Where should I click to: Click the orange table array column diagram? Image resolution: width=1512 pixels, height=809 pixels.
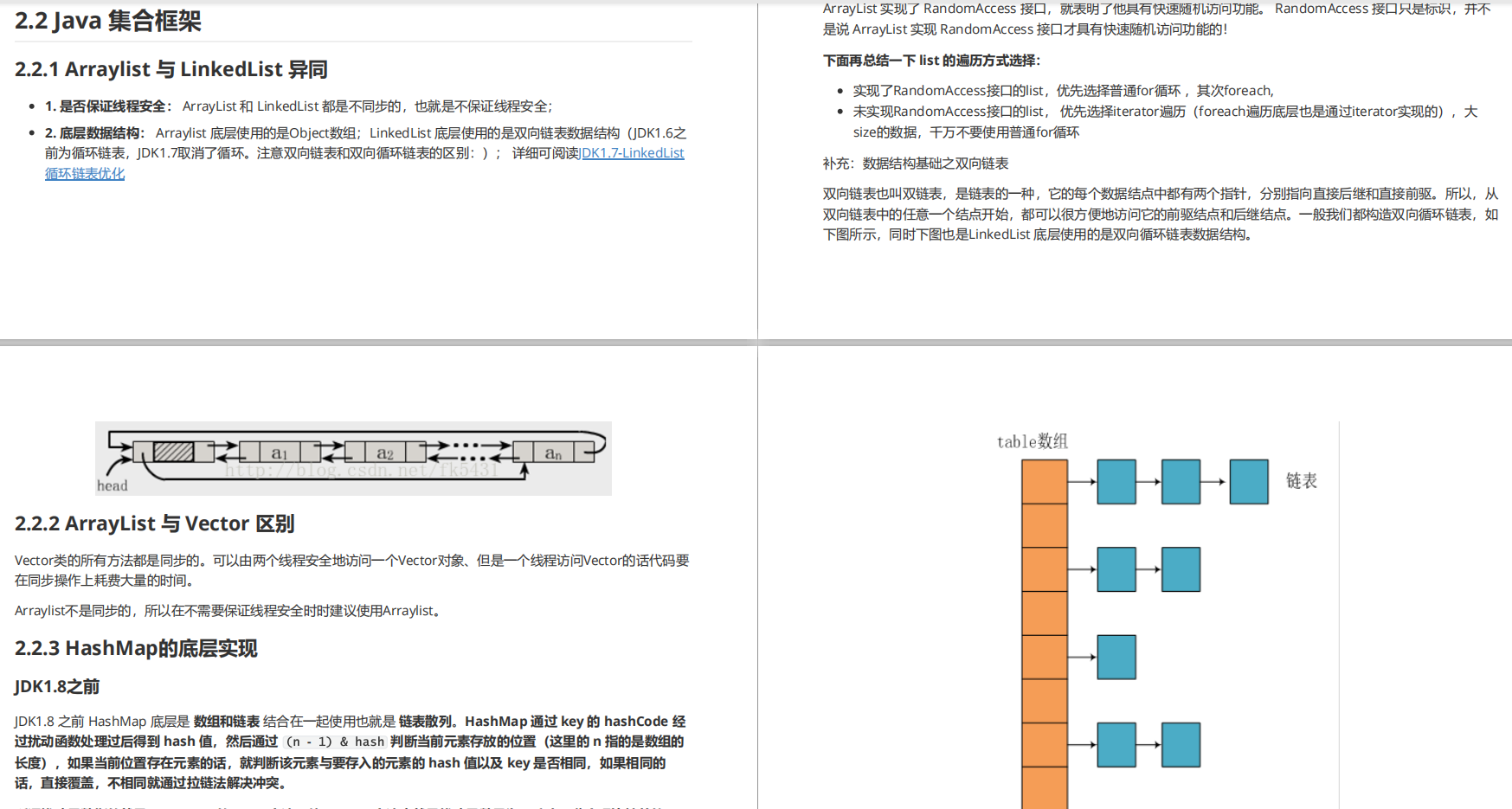point(1045,634)
